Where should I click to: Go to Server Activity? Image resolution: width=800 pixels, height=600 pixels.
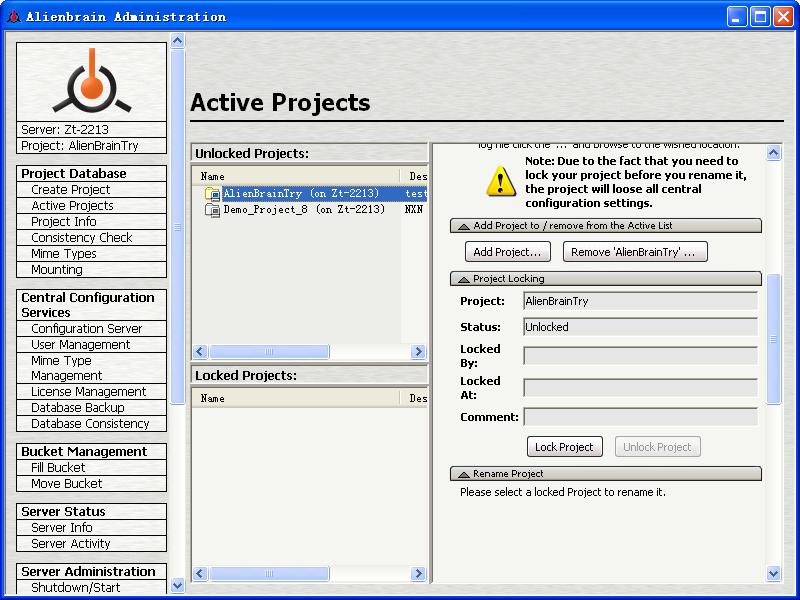pos(92,543)
